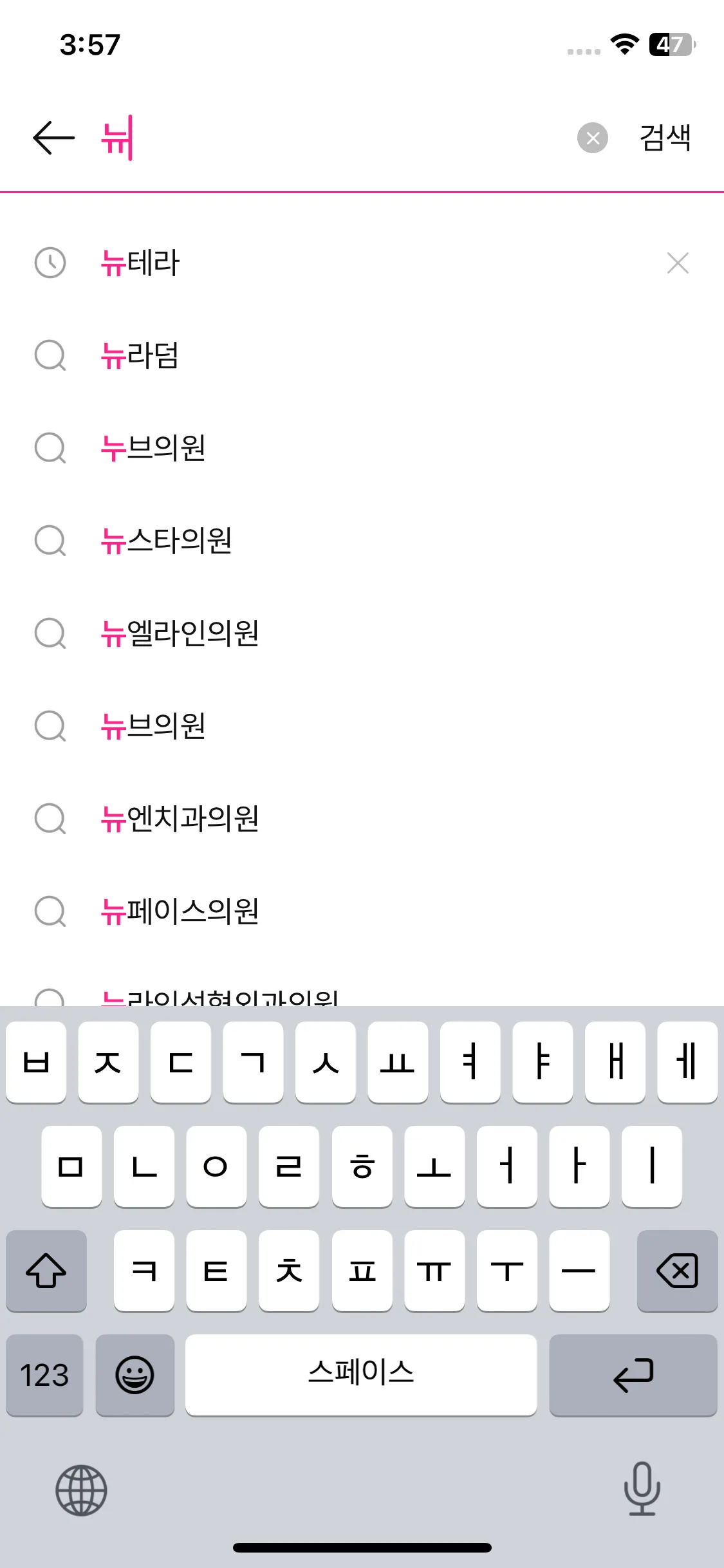The width and height of the screenshot is (724, 1568).
Task: Switch to 123 numeric keyboard
Action: (44, 1375)
